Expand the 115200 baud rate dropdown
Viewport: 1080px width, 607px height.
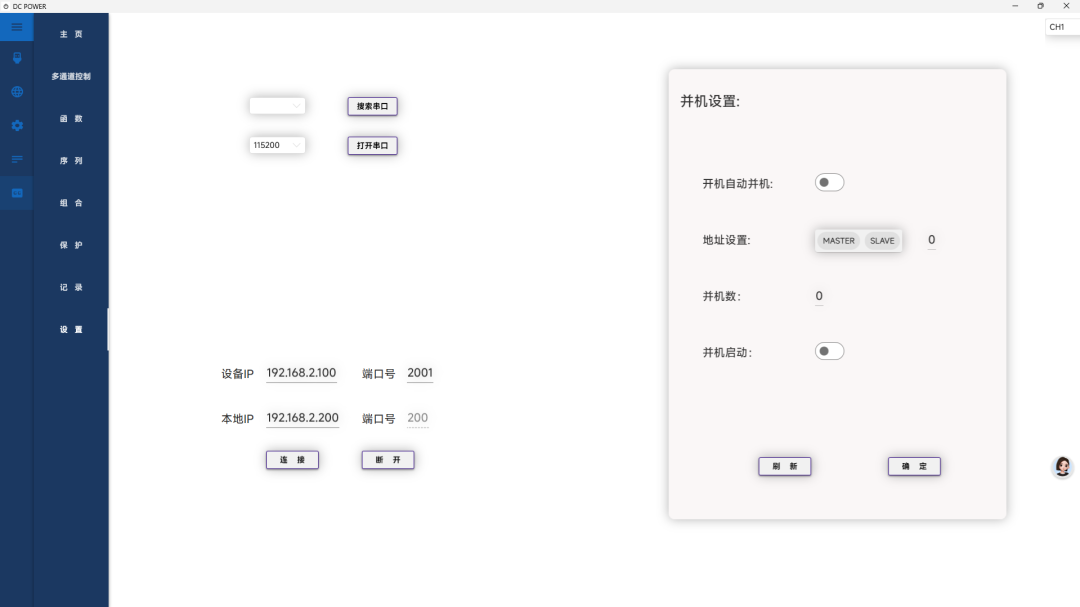[277, 145]
